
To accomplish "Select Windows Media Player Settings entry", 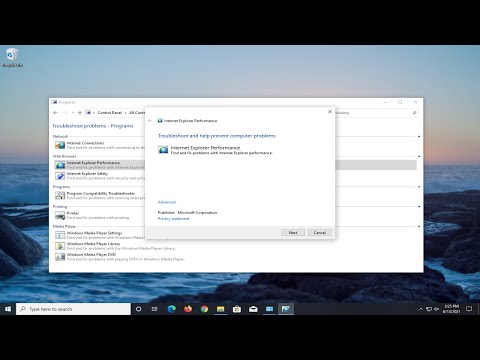I will coord(100,235).
